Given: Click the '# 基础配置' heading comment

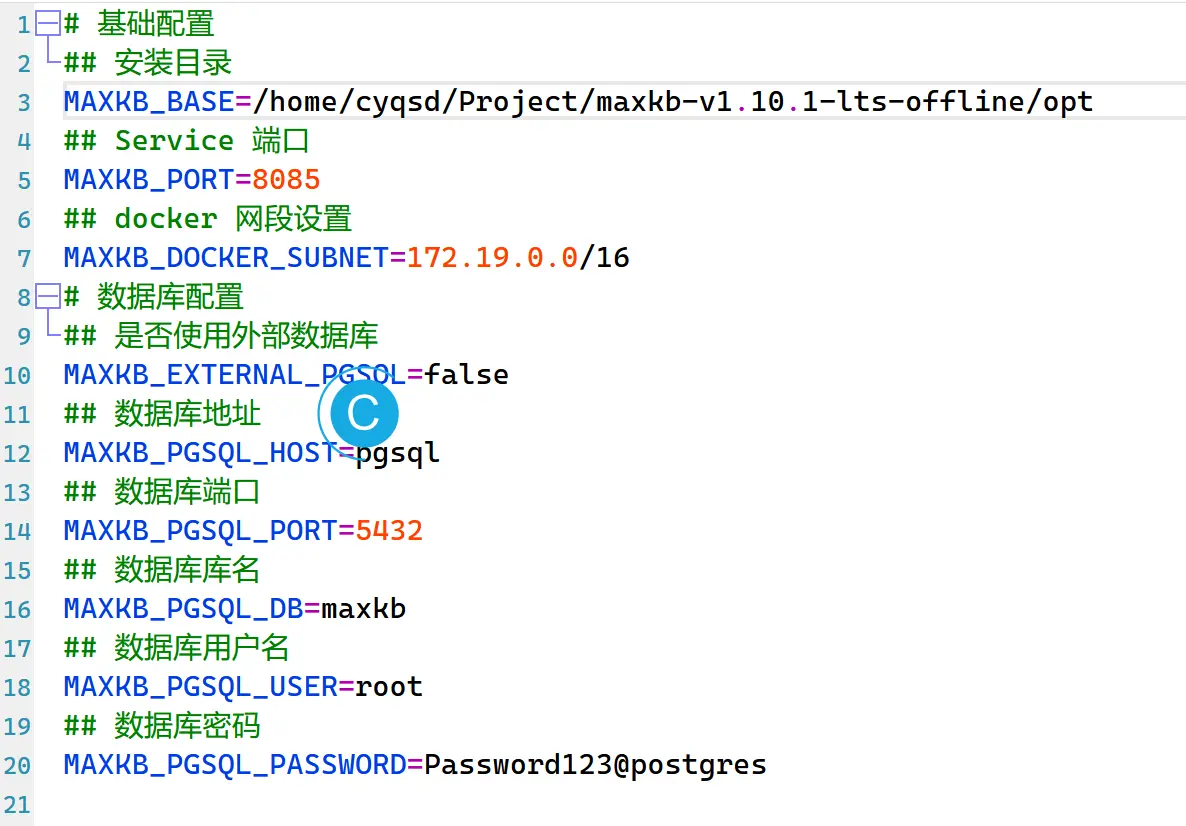Looking at the screenshot, I should tap(139, 23).
